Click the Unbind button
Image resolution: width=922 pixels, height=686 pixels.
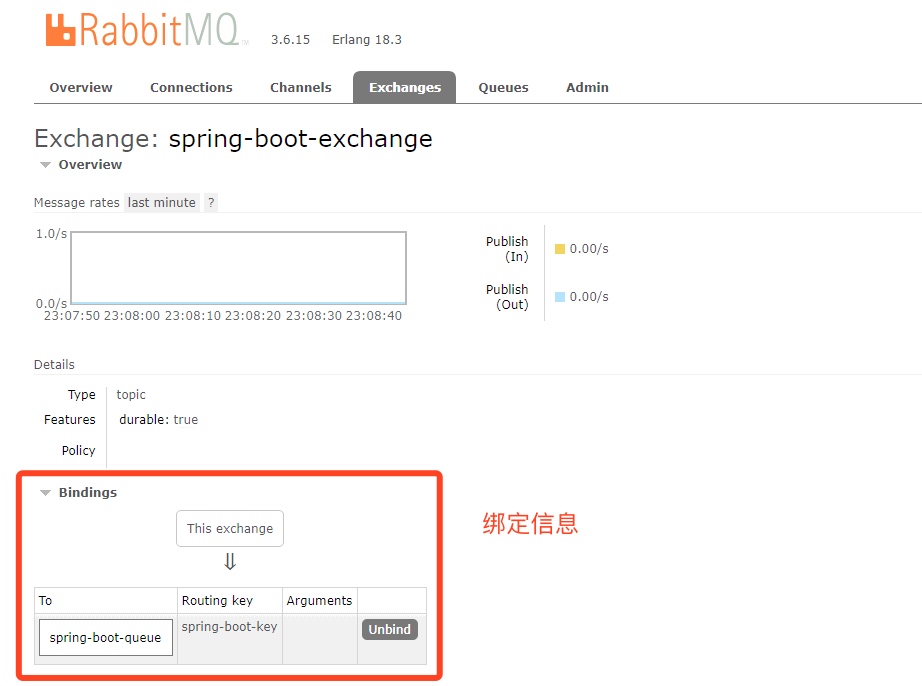point(389,629)
